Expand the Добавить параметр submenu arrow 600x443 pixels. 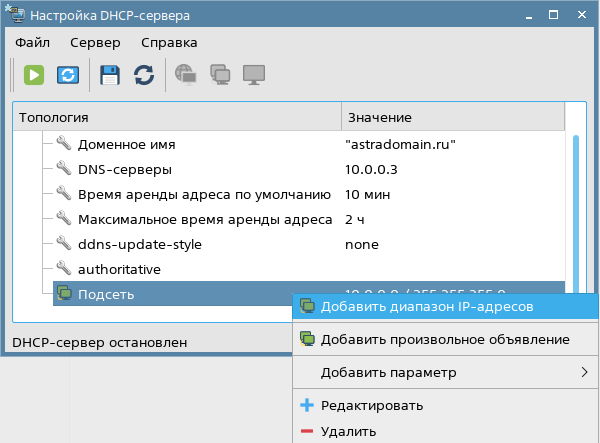click(x=584, y=373)
